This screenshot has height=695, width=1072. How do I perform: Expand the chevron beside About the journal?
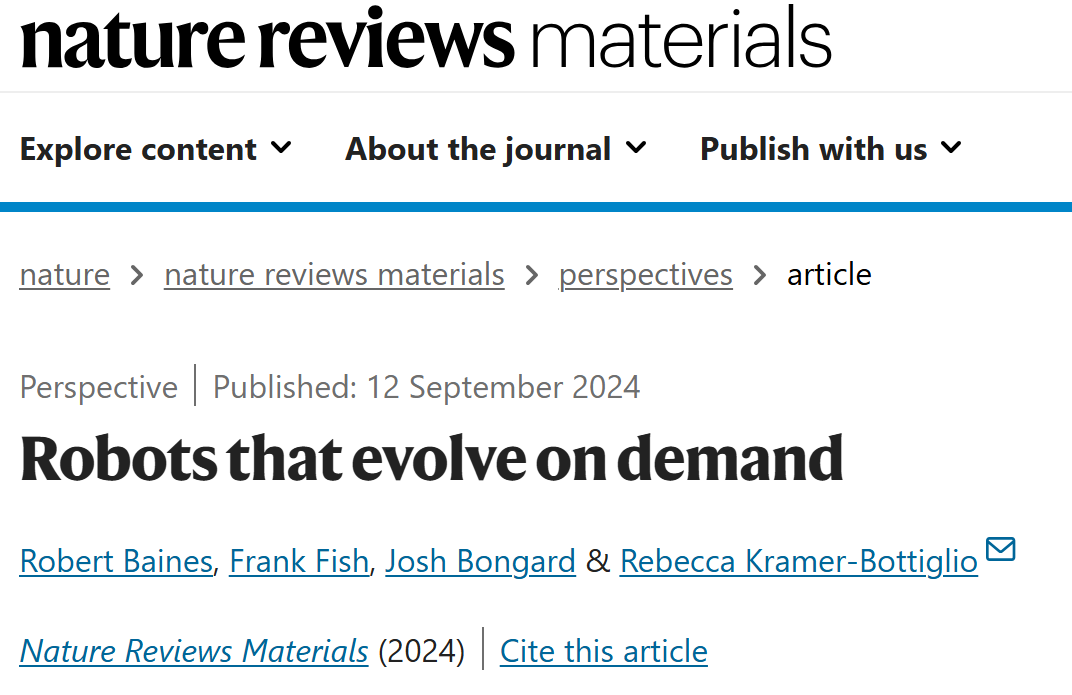pos(636,148)
